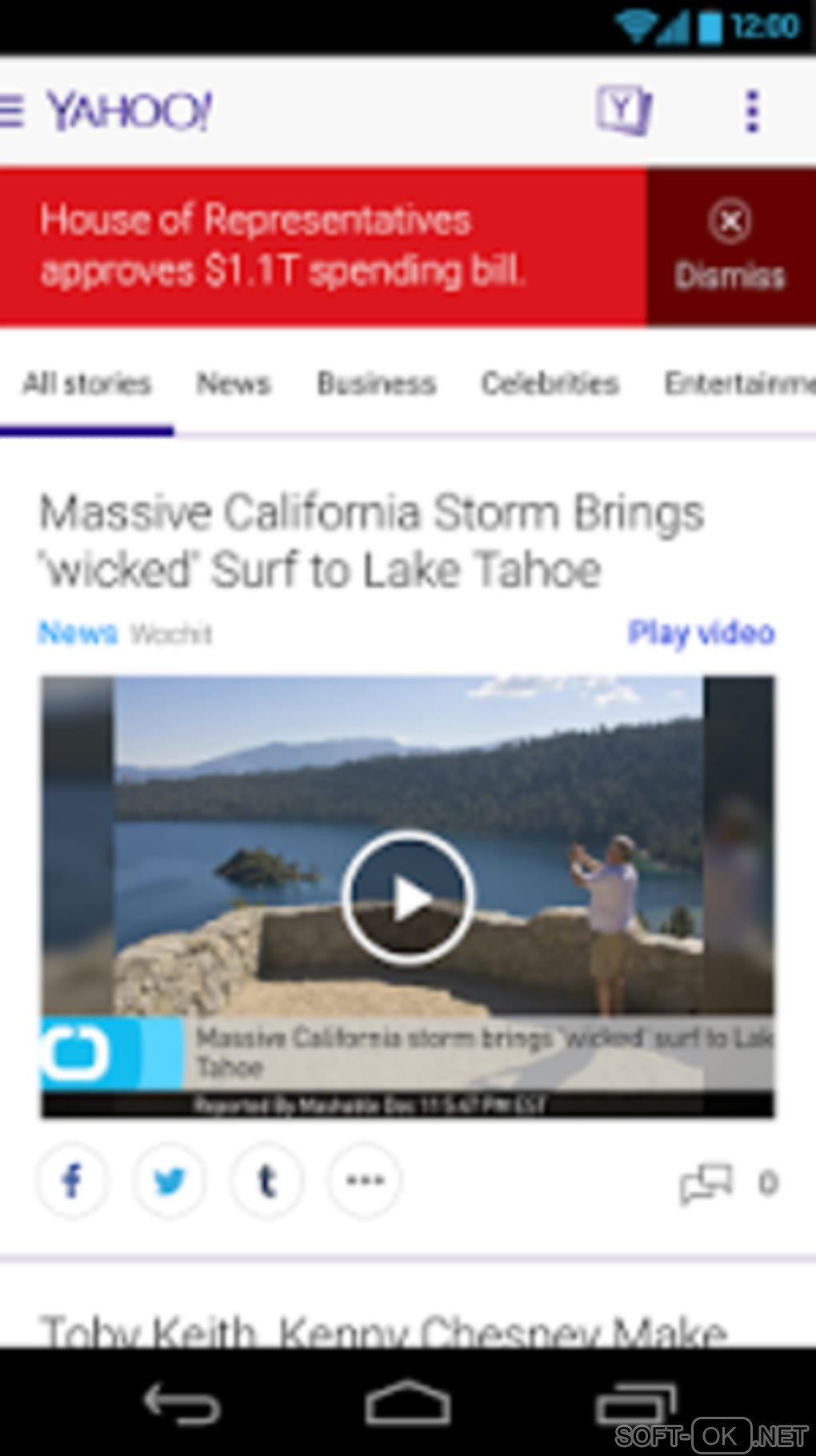The image size is (816, 1456).
Task: Open the Massive California Storm headline
Action: point(372,540)
